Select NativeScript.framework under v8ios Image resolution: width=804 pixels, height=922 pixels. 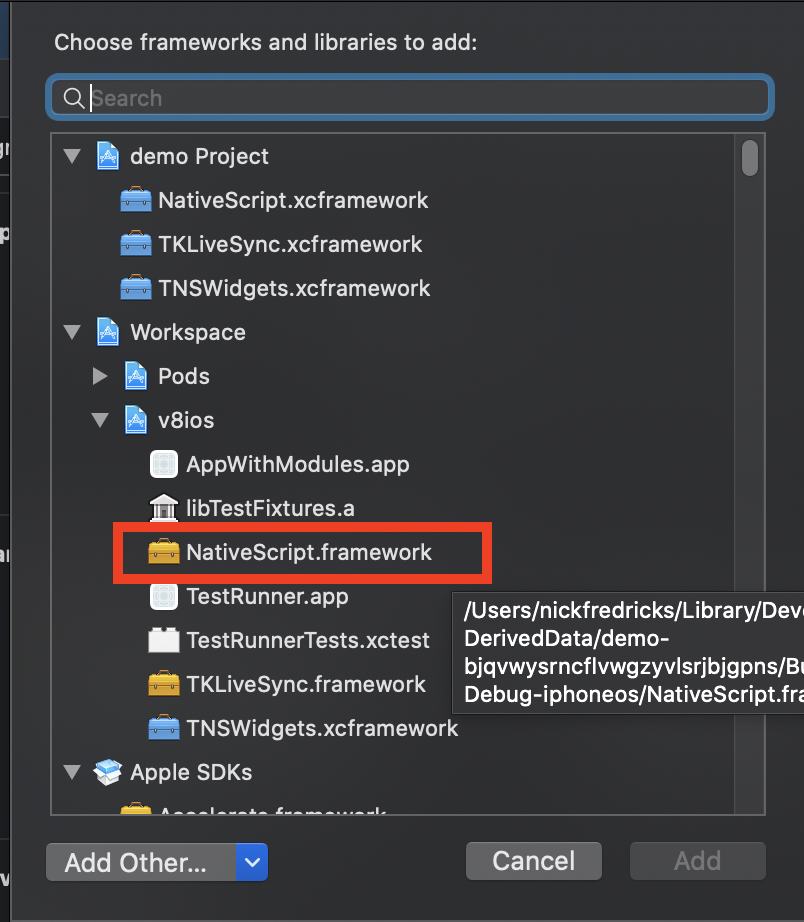click(309, 553)
